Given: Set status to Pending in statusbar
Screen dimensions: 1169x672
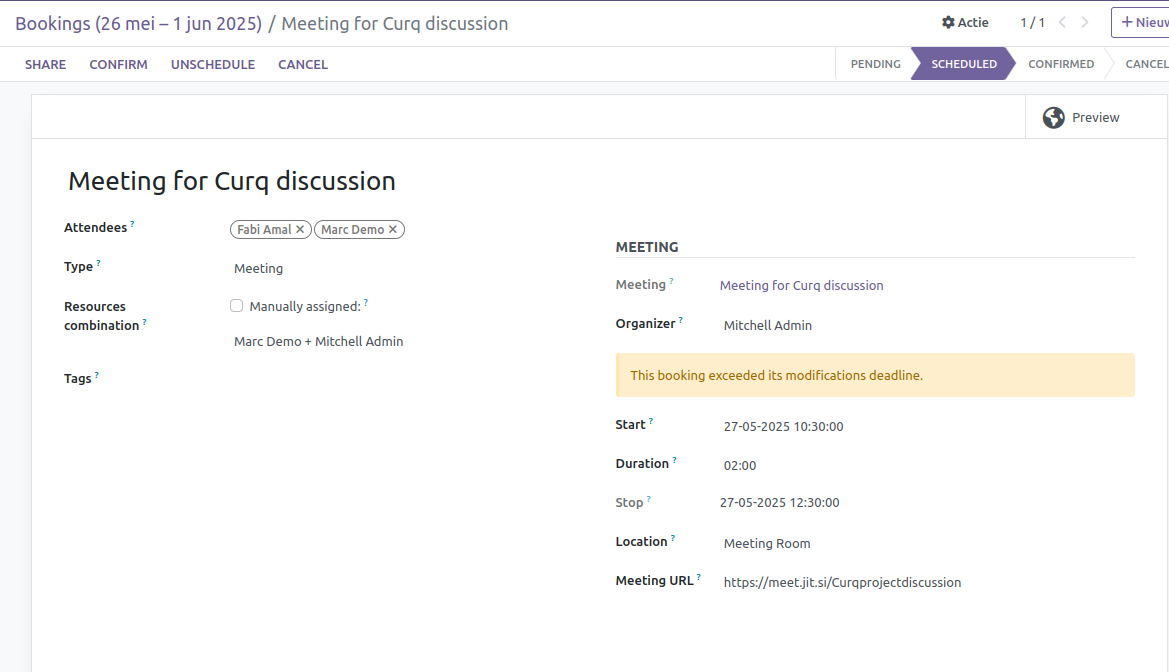Looking at the screenshot, I should (875, 64).
